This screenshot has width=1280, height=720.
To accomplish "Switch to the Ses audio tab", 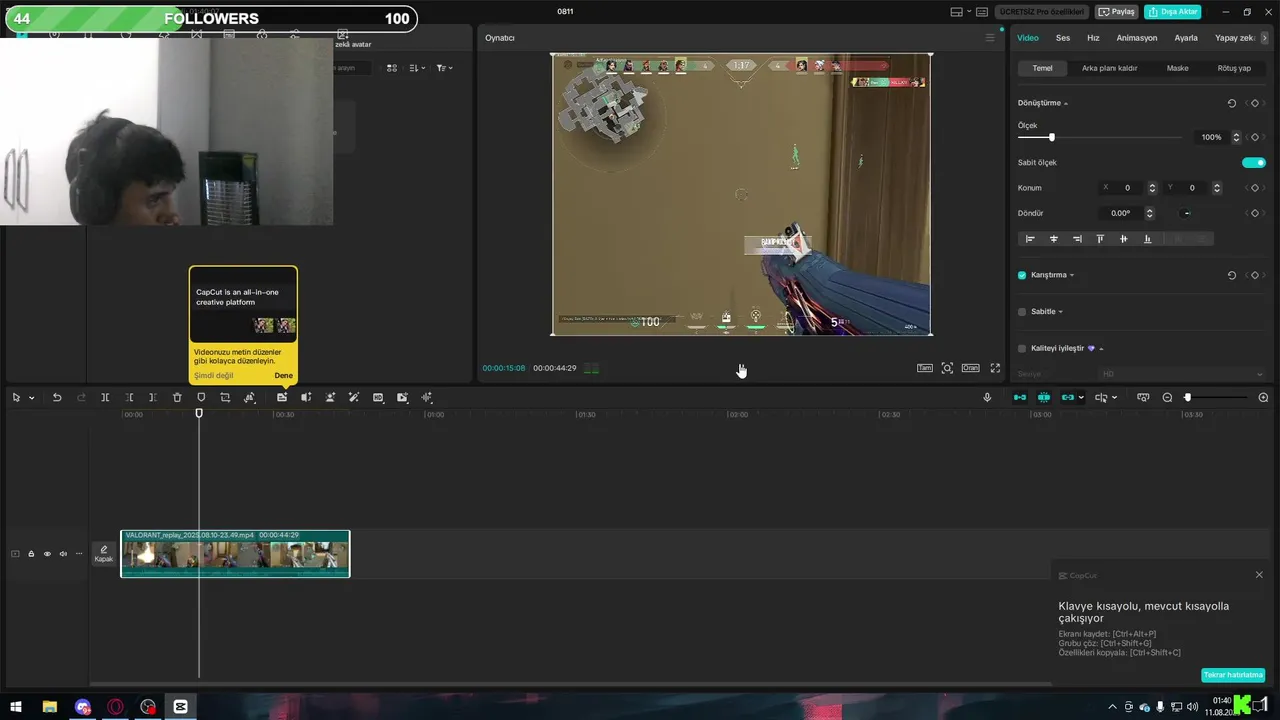I will click(1063, 38).
